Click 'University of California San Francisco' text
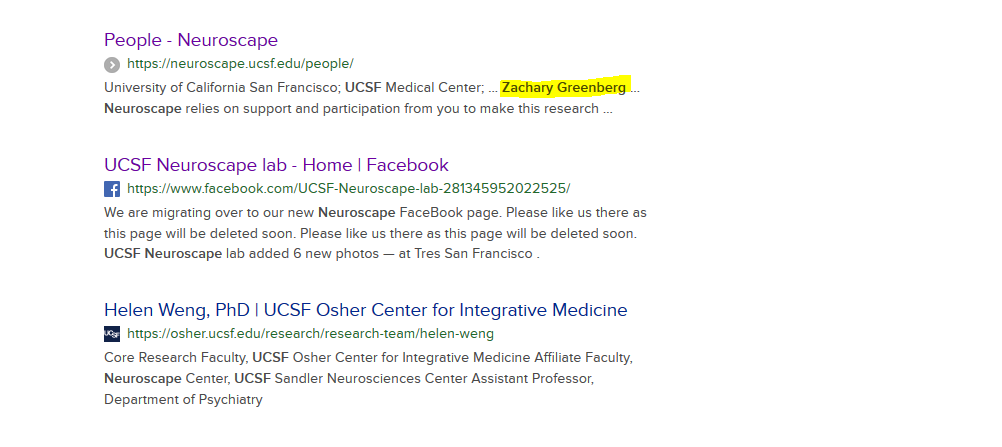The height and width of the screenshot is (447, 1002). pyautogui.click(x=222, y=88)
